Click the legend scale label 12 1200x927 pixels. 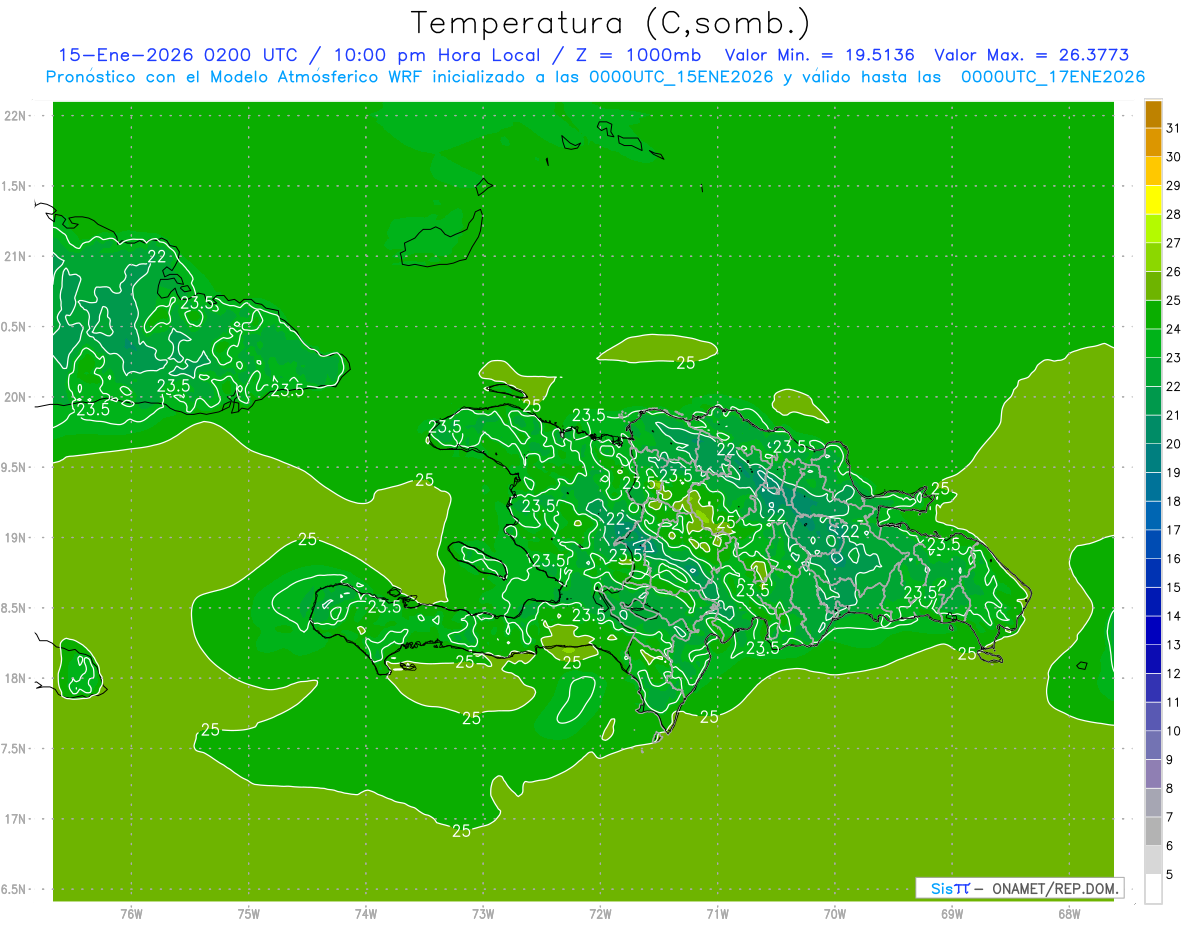(x=1174, y=674)
